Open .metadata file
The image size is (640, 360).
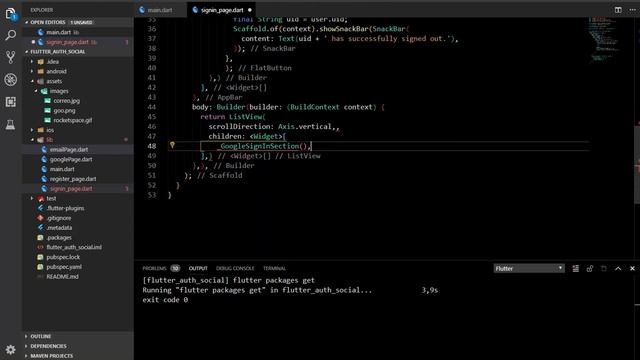coord(78,228)
